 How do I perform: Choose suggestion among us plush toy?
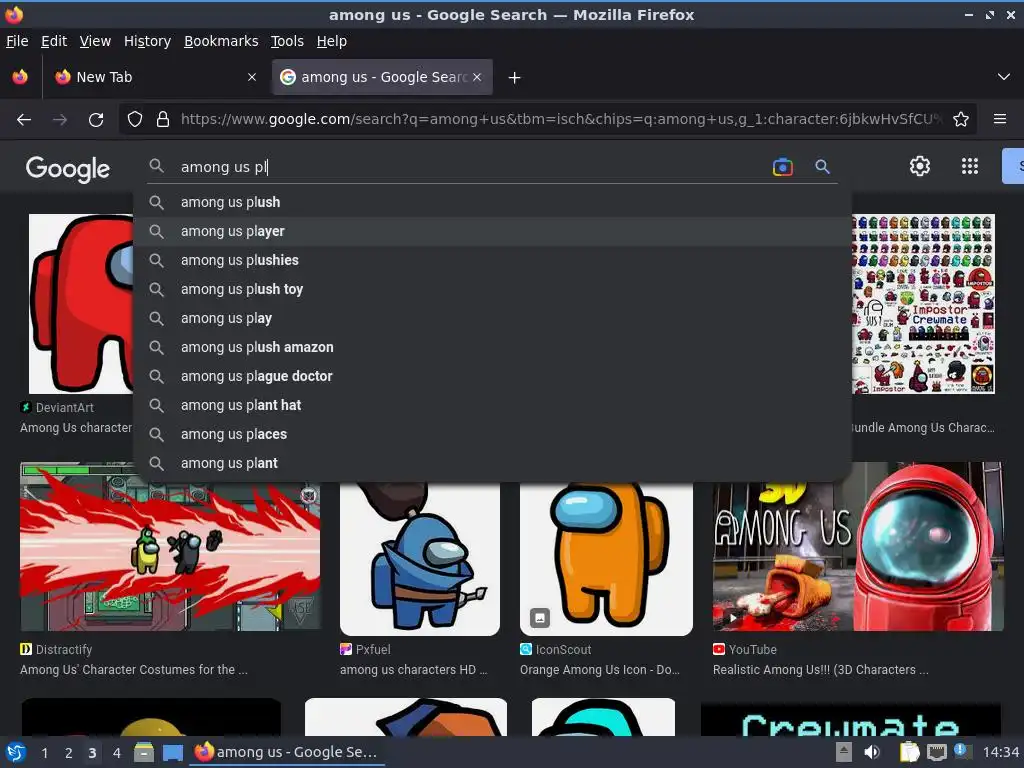pyautogui.click(x=492, y=289)
